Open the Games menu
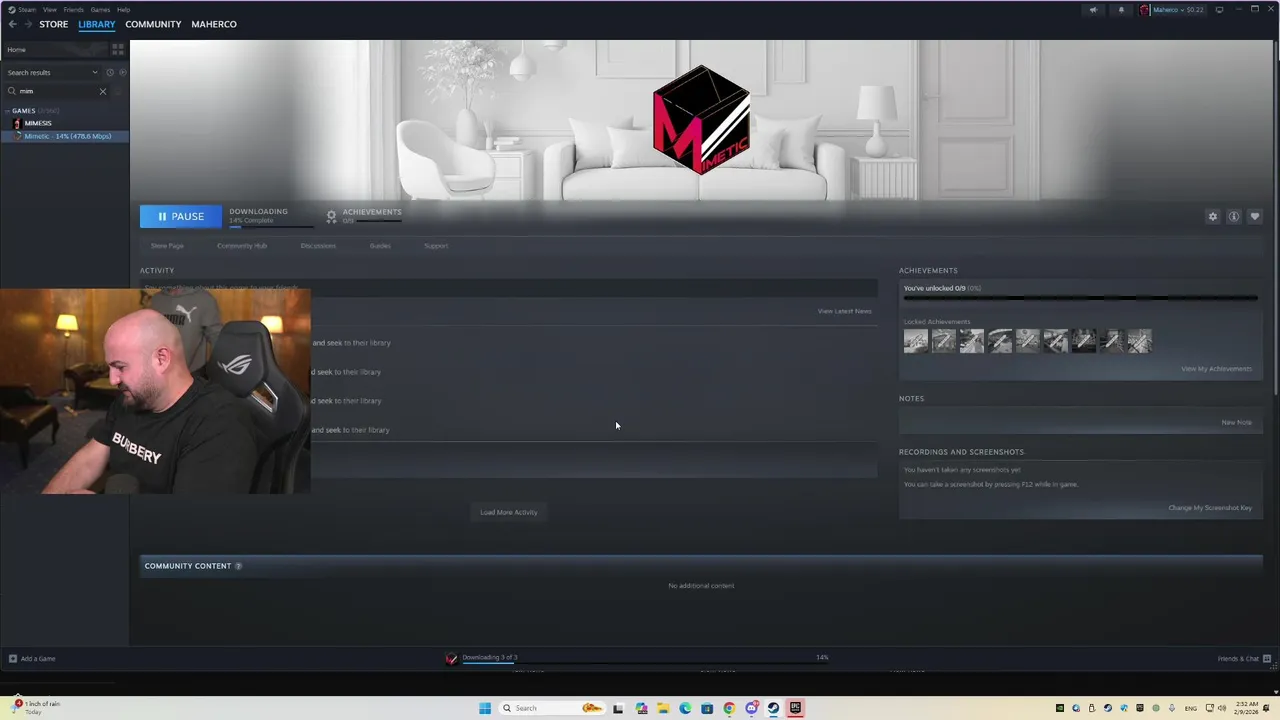The width and height of the screenshot is (1280, 720). tap(100, 9)
